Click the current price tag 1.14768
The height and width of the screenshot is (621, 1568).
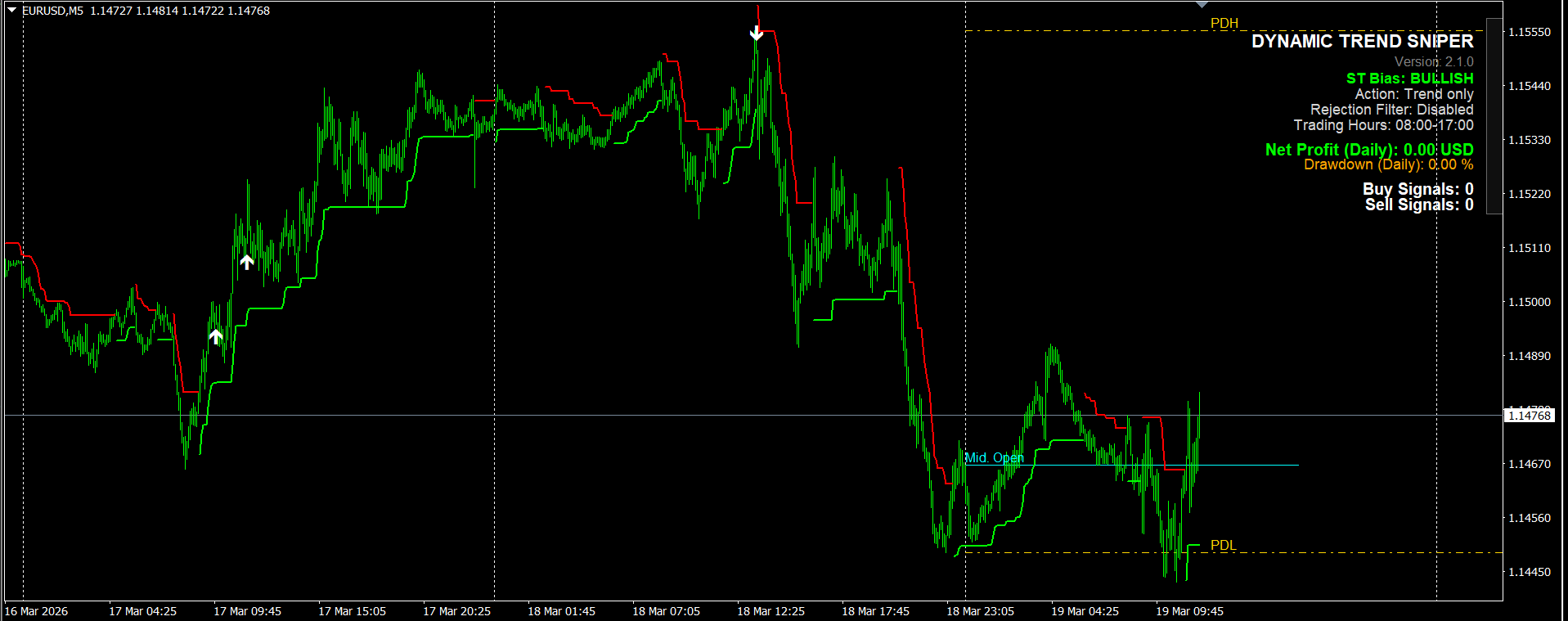(x=1529, y=416)
